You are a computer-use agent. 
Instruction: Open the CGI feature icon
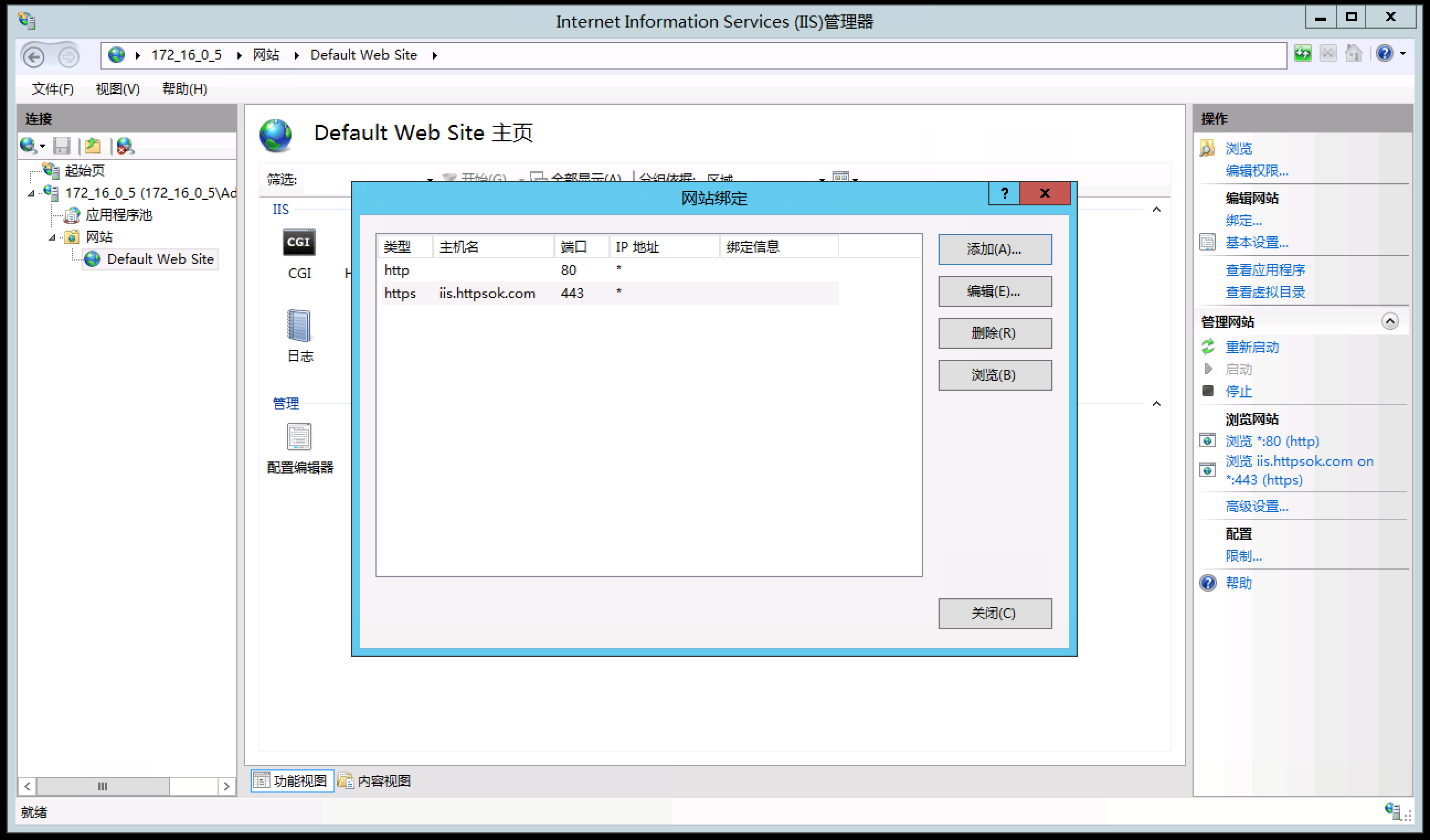tap(299, 243)
